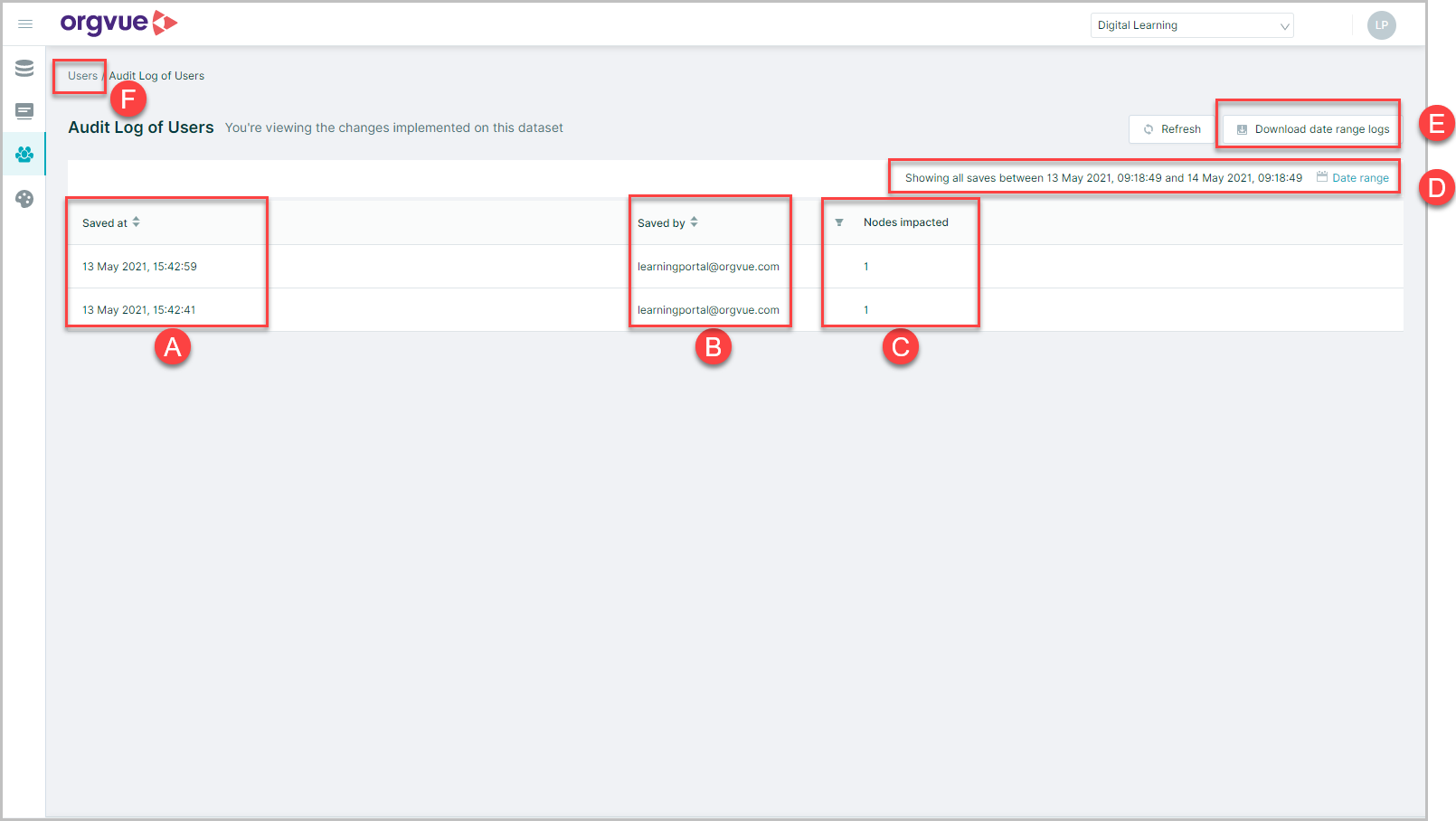The height and width of the screenshot is (821, 1456).
Task: Sort table by Saved at column
Action: click(x=137, y=222)
